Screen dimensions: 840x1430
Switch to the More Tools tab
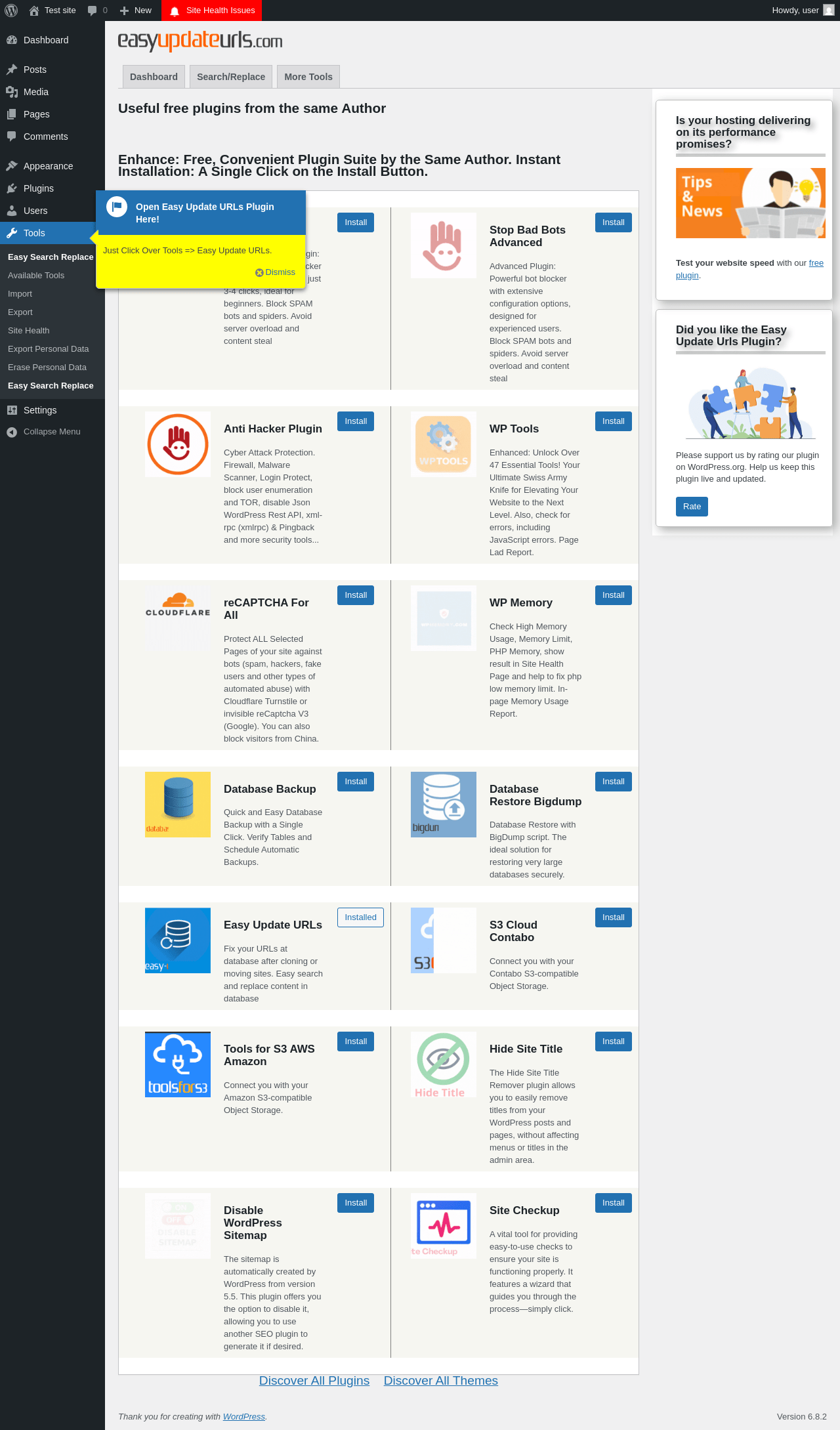(308, 77)
